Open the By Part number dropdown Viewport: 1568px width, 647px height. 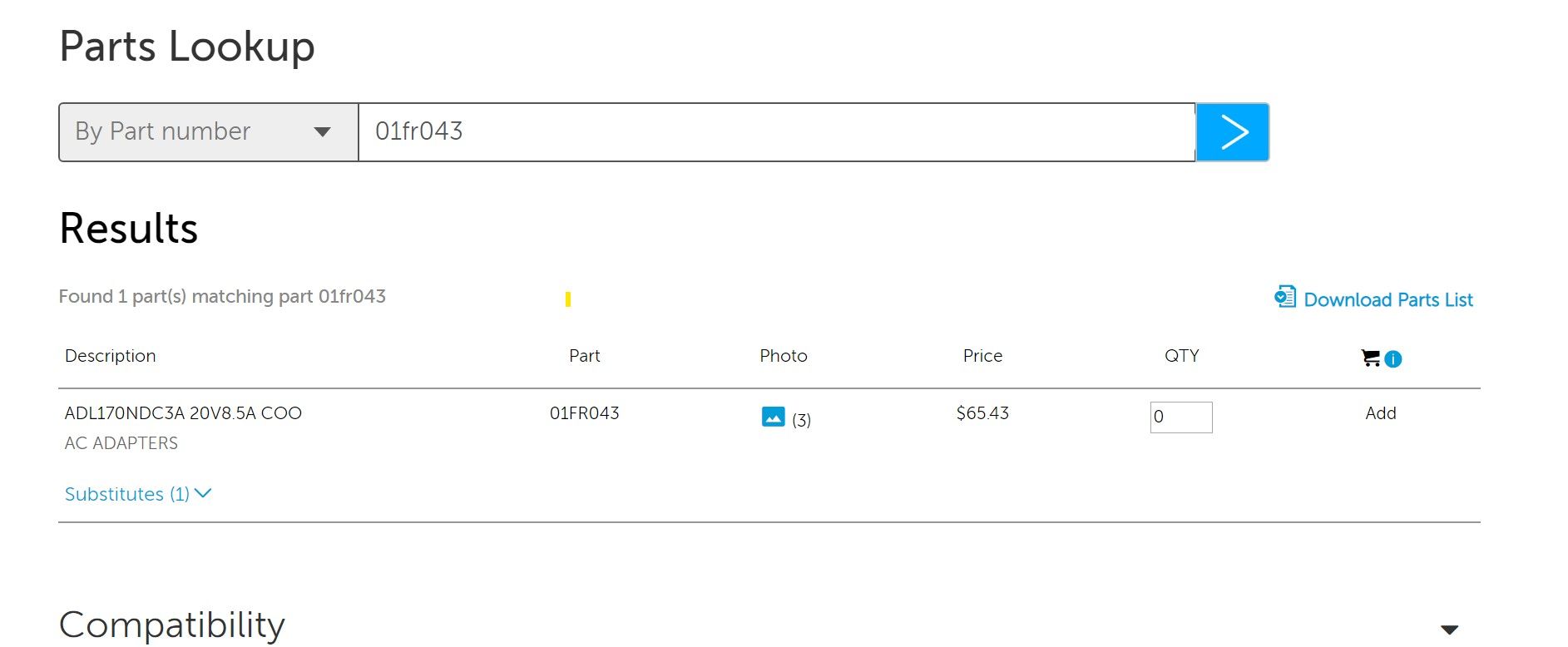[x=208, y=132]
